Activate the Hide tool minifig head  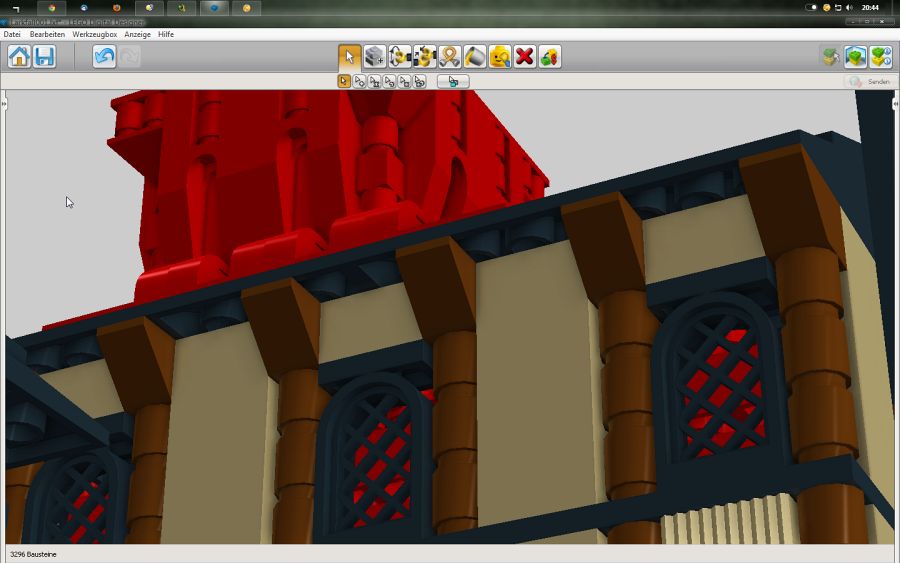pos(500,57)
